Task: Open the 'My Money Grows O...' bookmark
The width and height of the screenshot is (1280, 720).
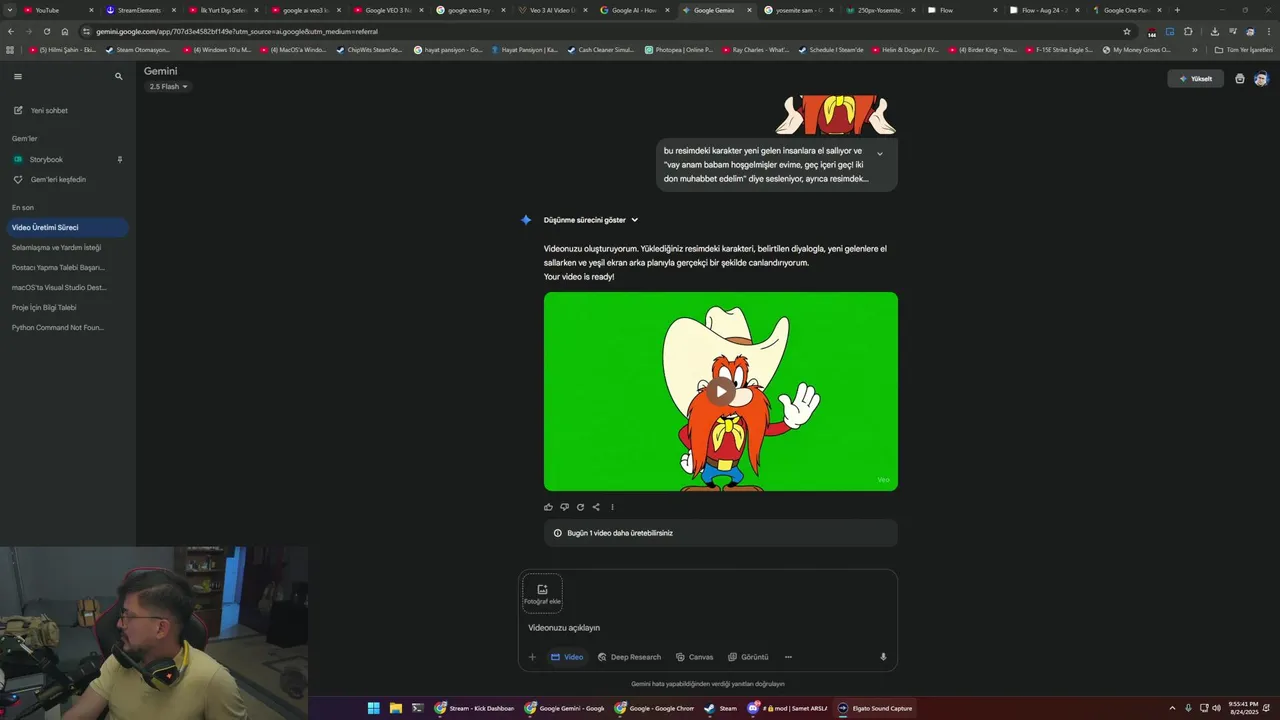Action: click(1136, 49)
